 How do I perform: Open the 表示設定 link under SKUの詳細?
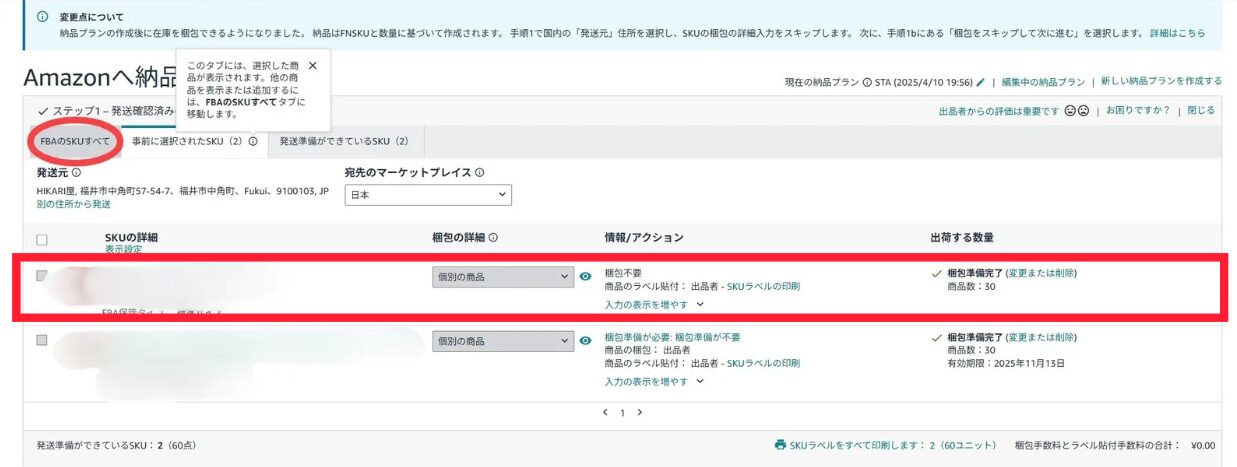click(123, 249)
